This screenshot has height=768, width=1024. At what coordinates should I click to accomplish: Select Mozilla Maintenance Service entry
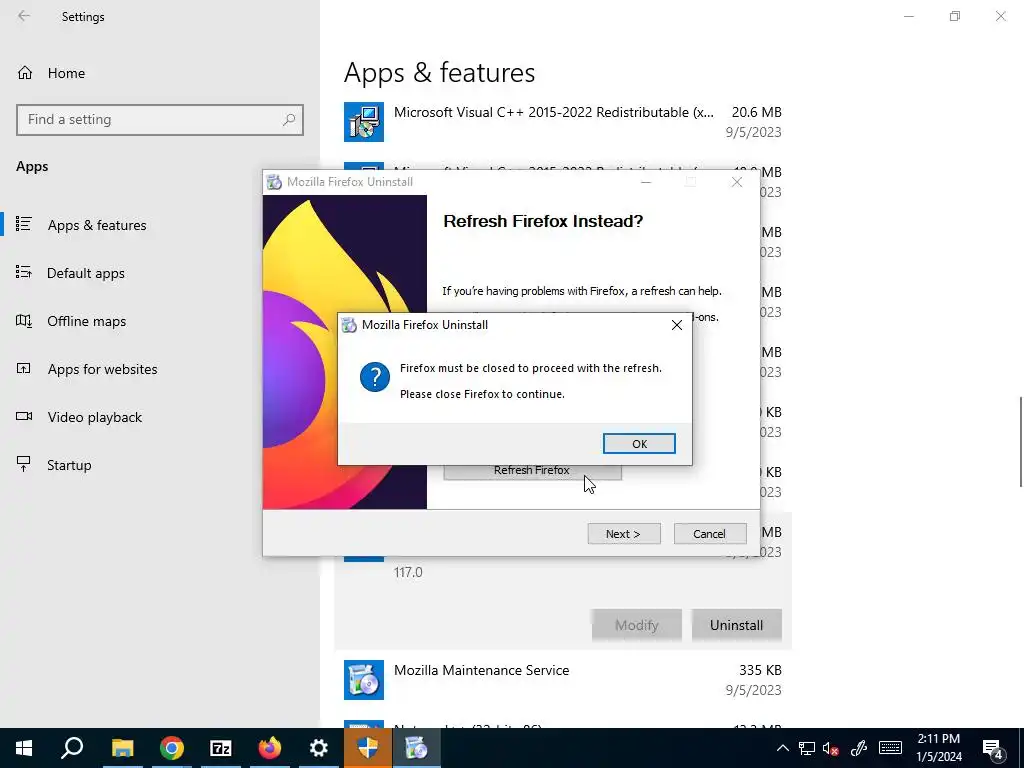(x=563, y=680)
